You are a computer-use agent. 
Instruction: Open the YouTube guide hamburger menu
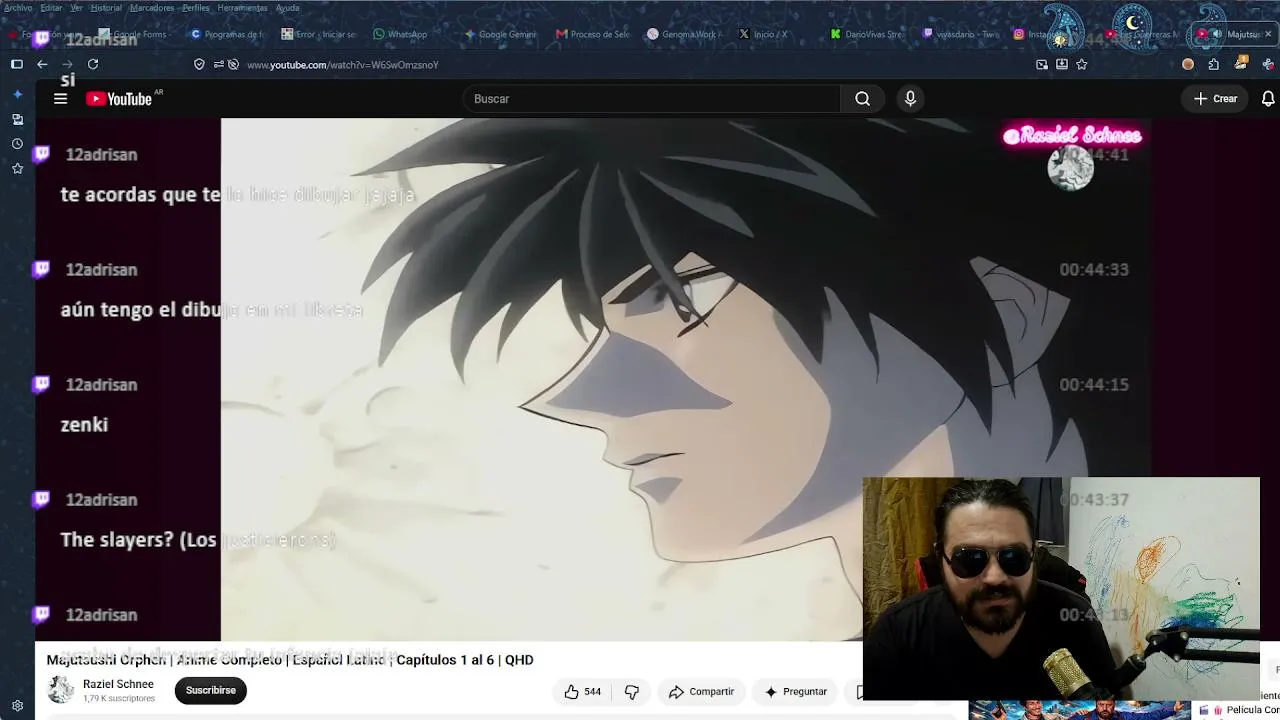click(x=60, y=99)
